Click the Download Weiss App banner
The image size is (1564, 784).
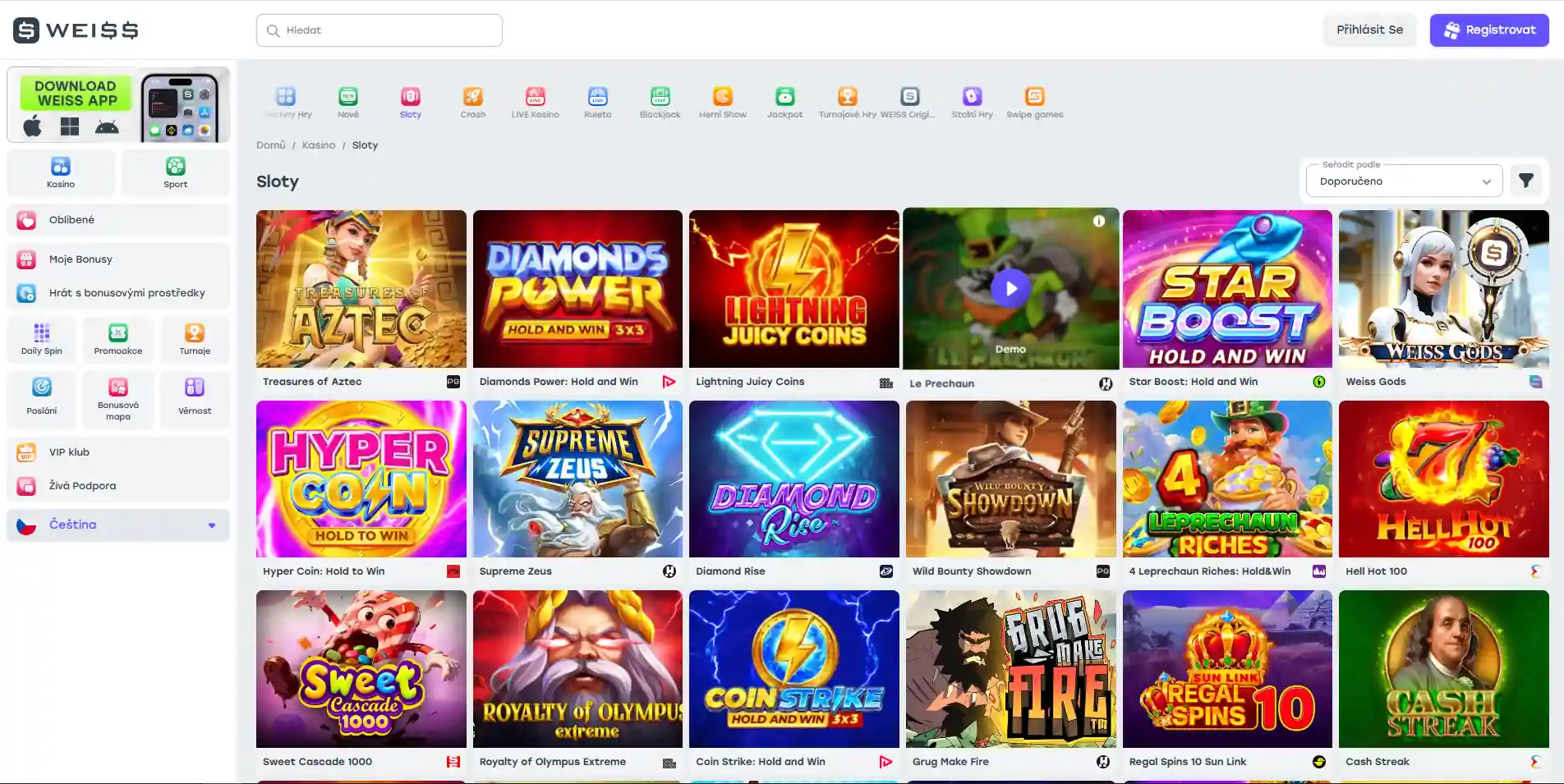coord(118,105)
